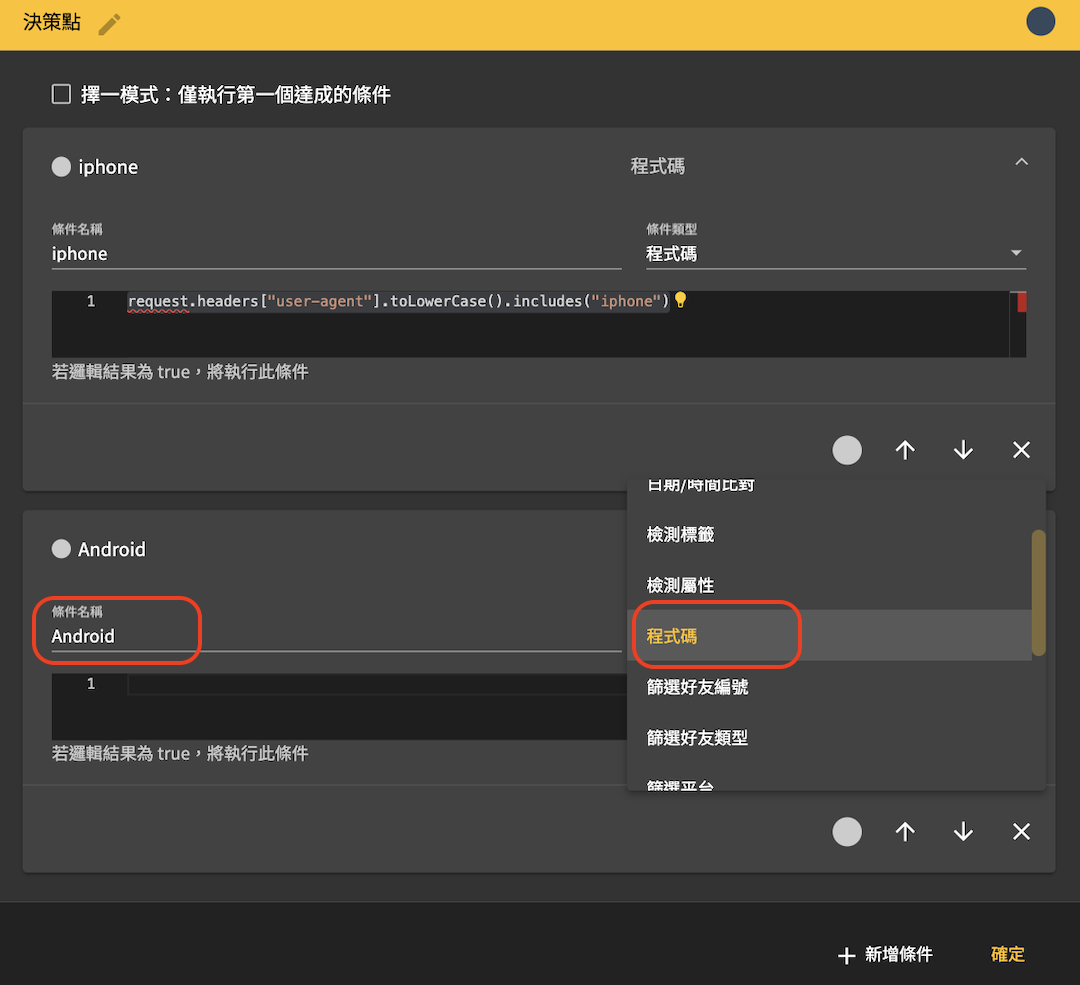Select 檢測屬性 from the dropdown list

pos(829,585)
